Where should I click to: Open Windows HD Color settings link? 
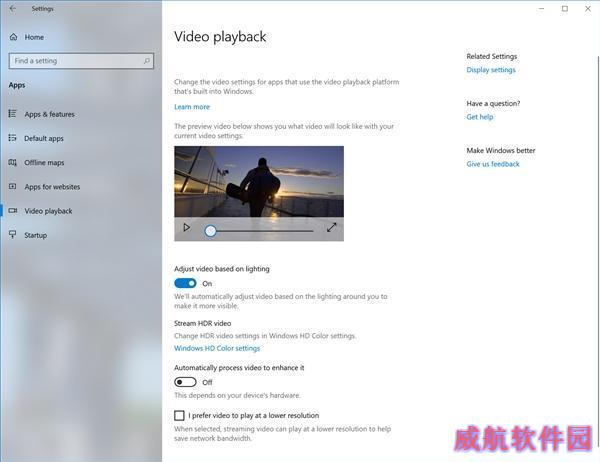217,348
